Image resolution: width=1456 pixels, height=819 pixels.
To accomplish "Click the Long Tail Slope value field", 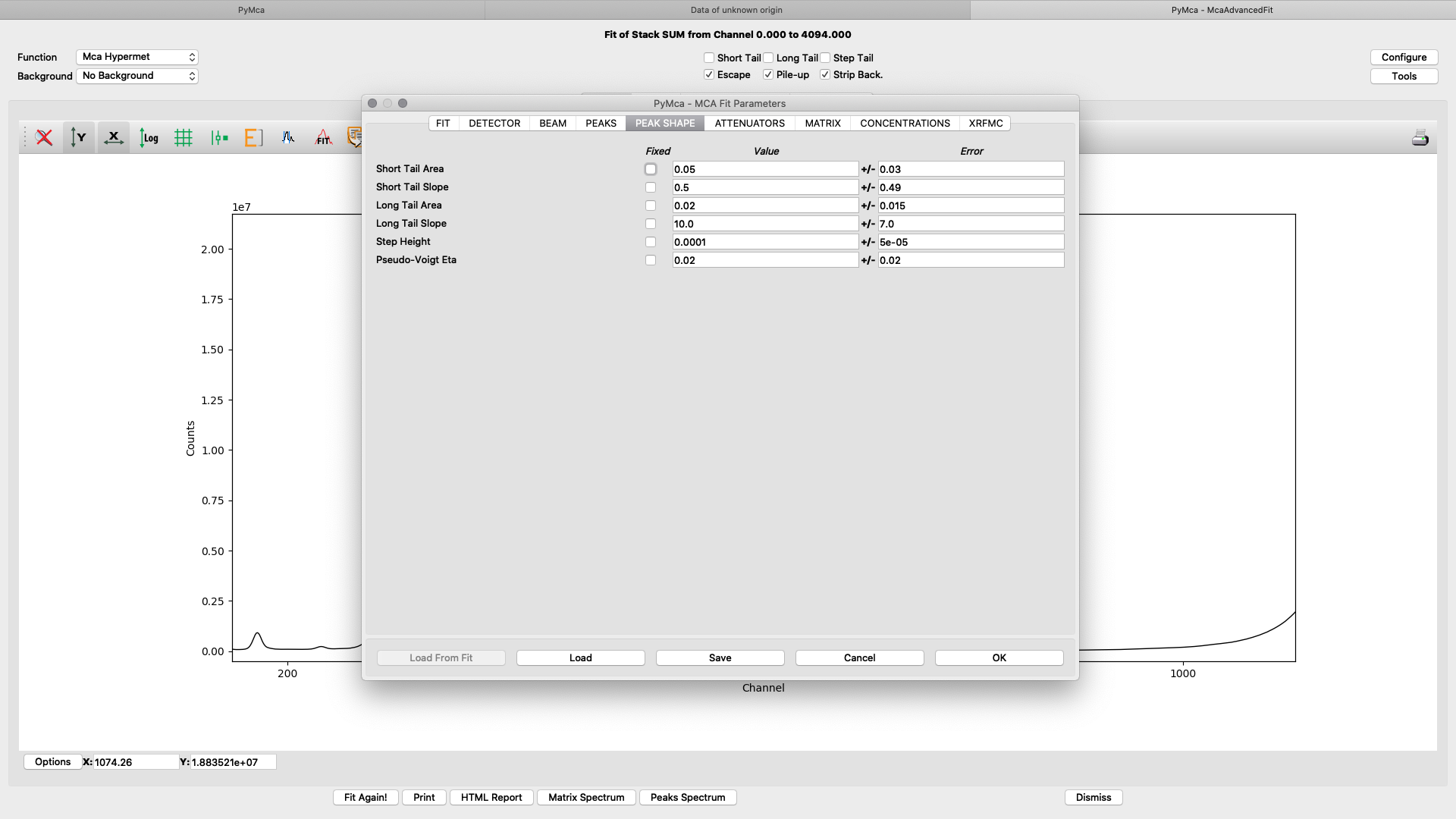I will (765, 224).
